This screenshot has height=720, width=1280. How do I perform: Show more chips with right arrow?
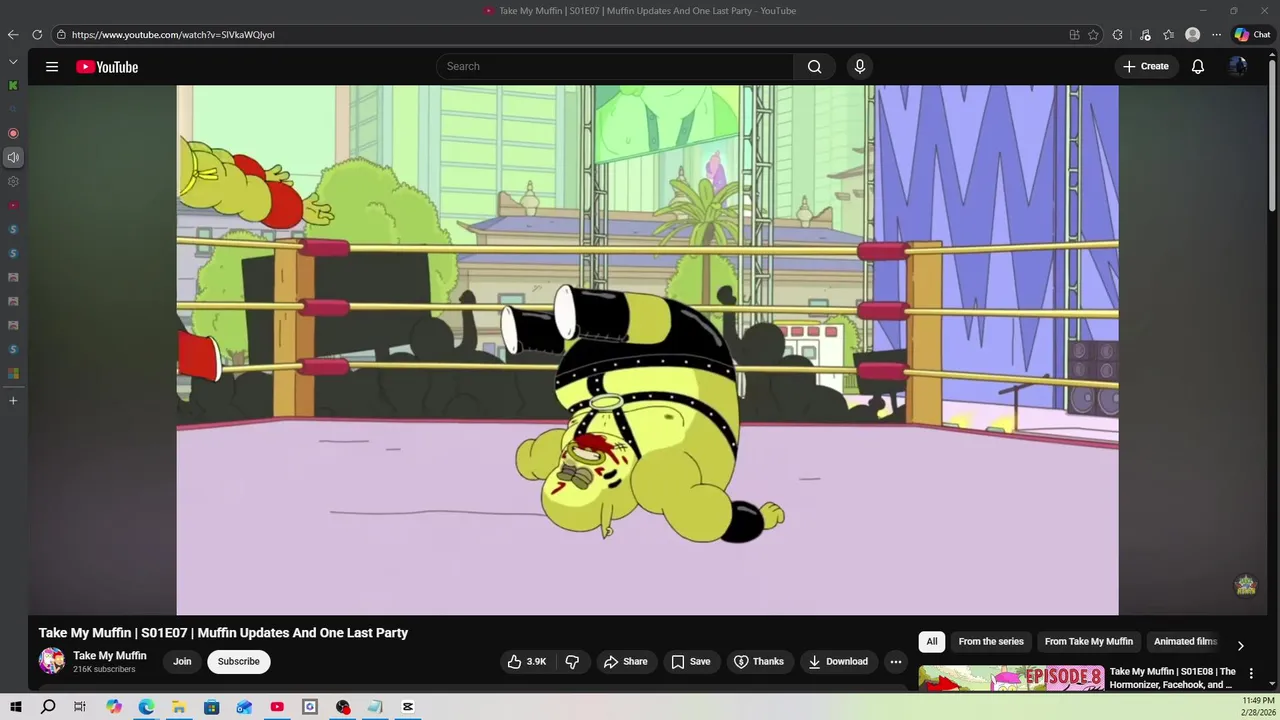[x=1240, y=645]
